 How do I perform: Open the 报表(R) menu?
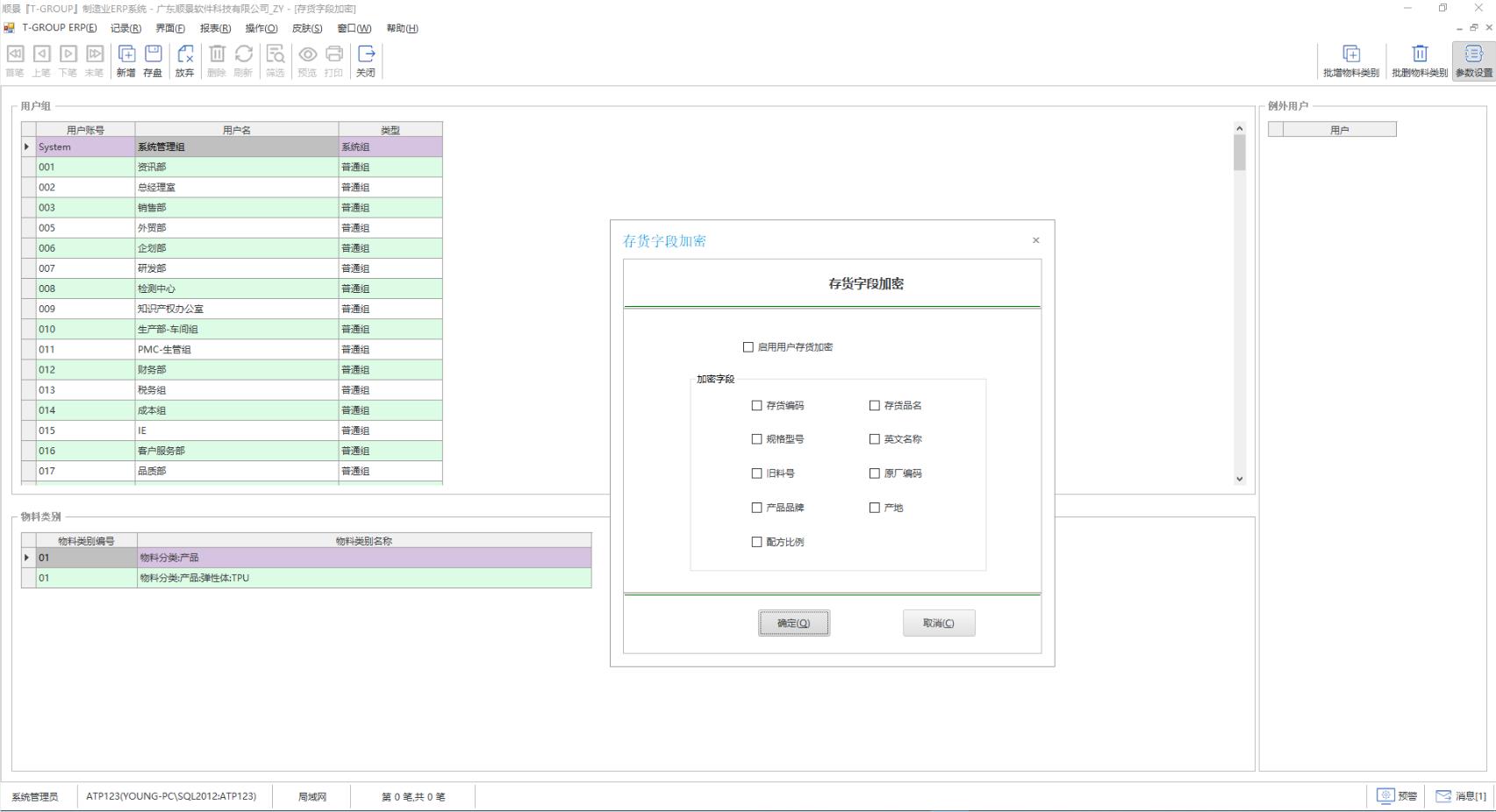[215, 28]
